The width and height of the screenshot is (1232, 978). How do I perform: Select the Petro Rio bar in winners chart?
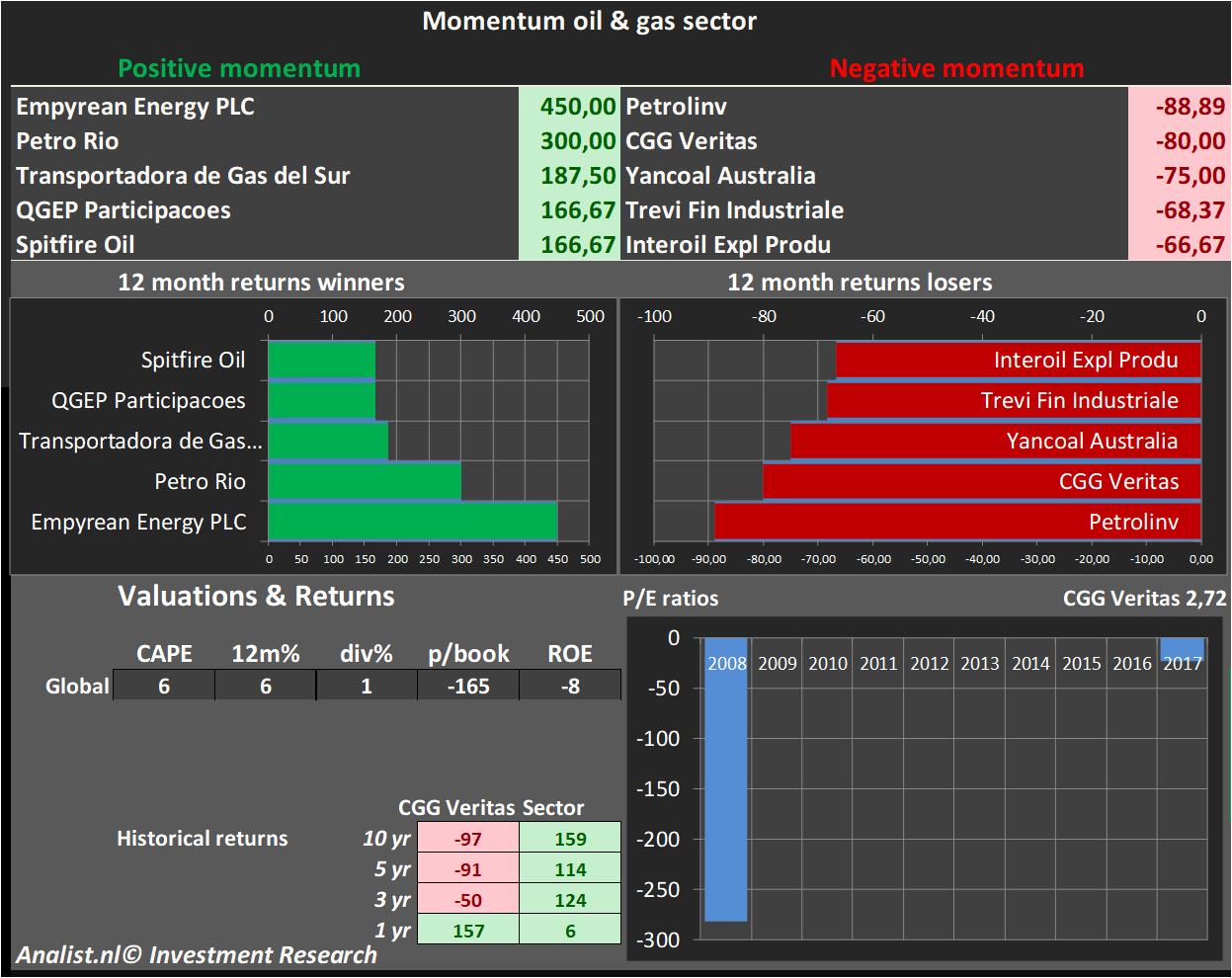tap(365, 481)
